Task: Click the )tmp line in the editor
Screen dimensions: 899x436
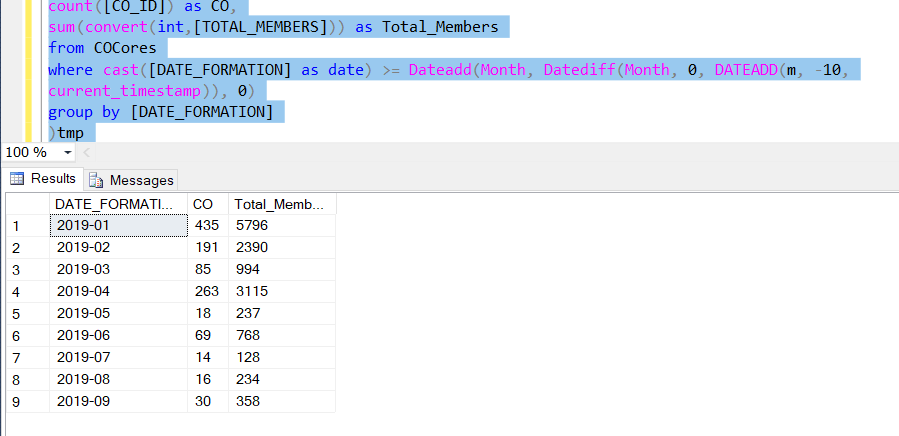Action: tap(66, 133)
